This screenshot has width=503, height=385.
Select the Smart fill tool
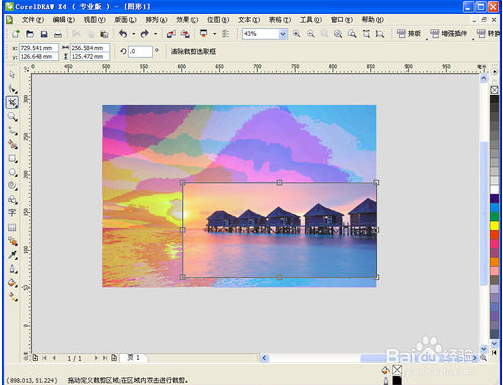(12, 144)
